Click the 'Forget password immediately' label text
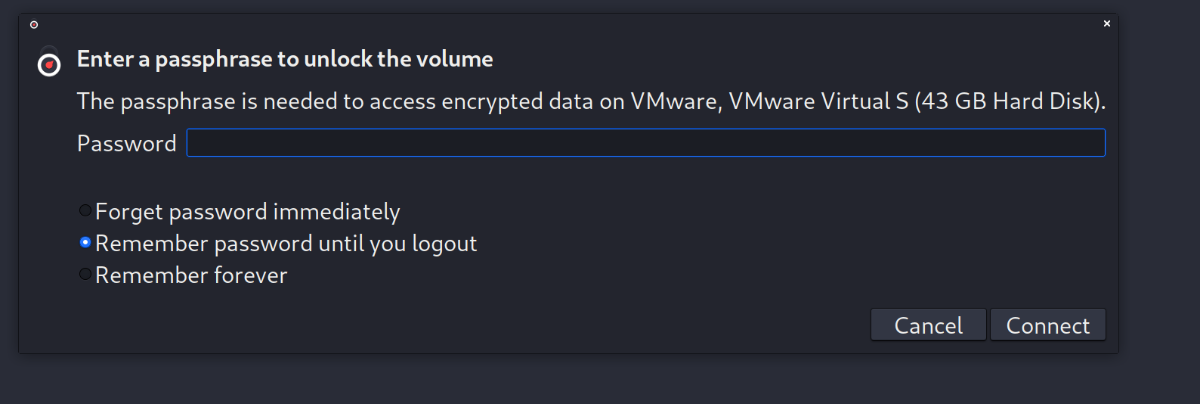Viewport: 1200px width, 404px height. 247,212
